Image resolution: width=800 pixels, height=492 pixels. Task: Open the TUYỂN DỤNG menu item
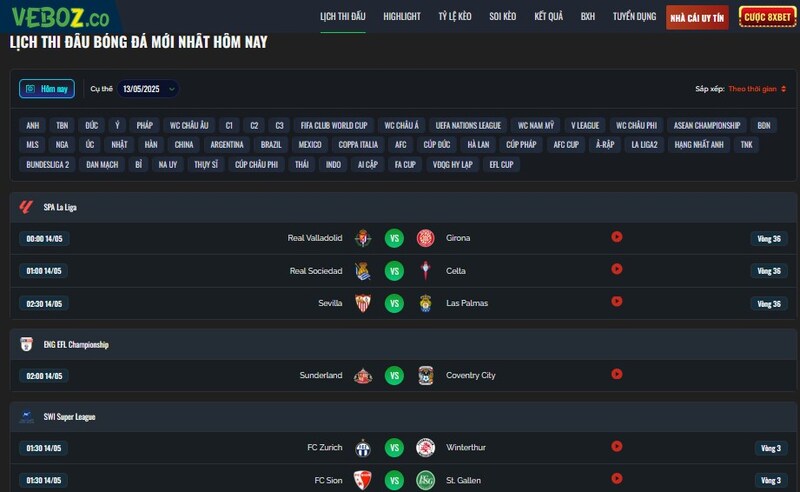[634, 16]
